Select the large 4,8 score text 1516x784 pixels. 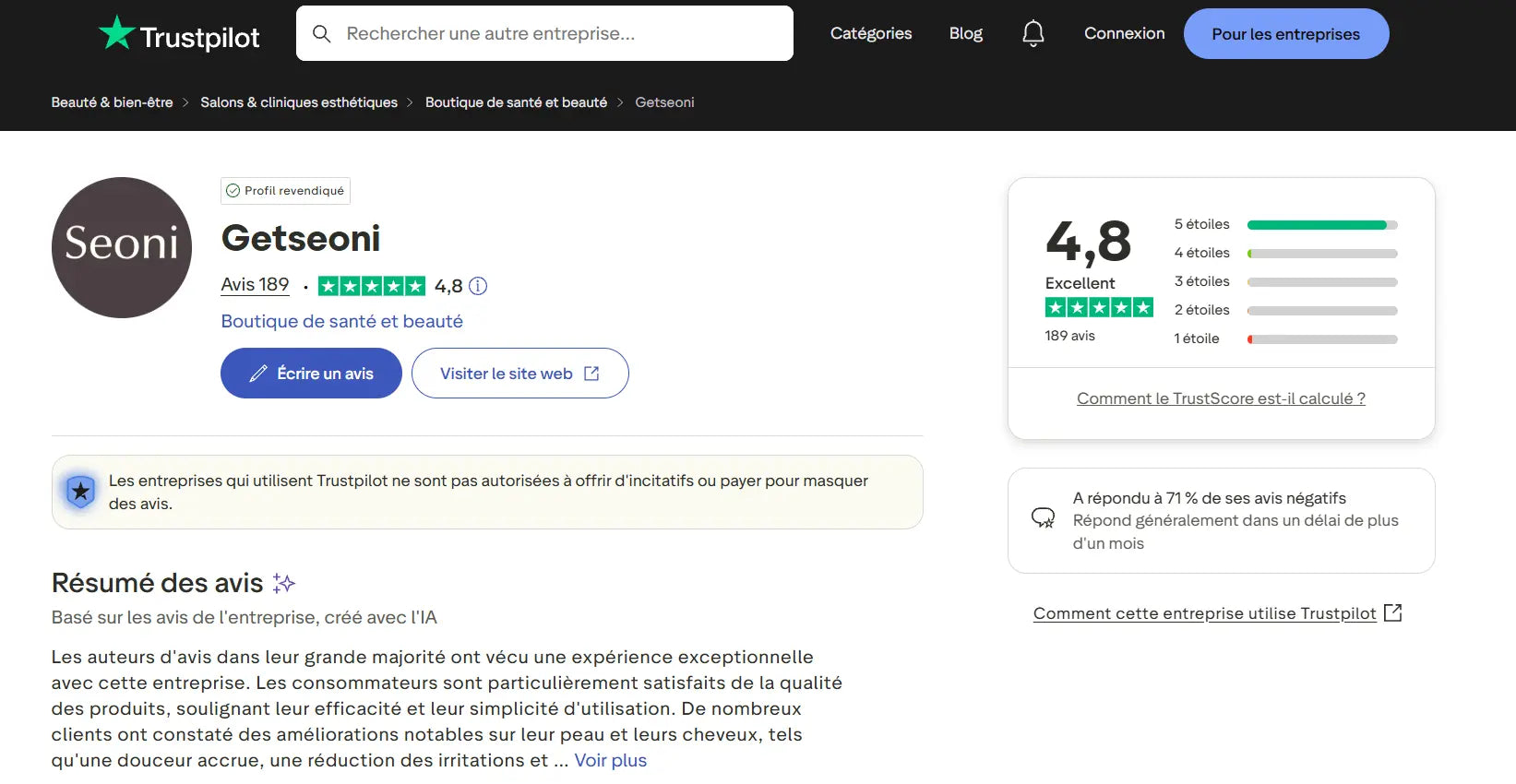click(x=1088, y=241)
